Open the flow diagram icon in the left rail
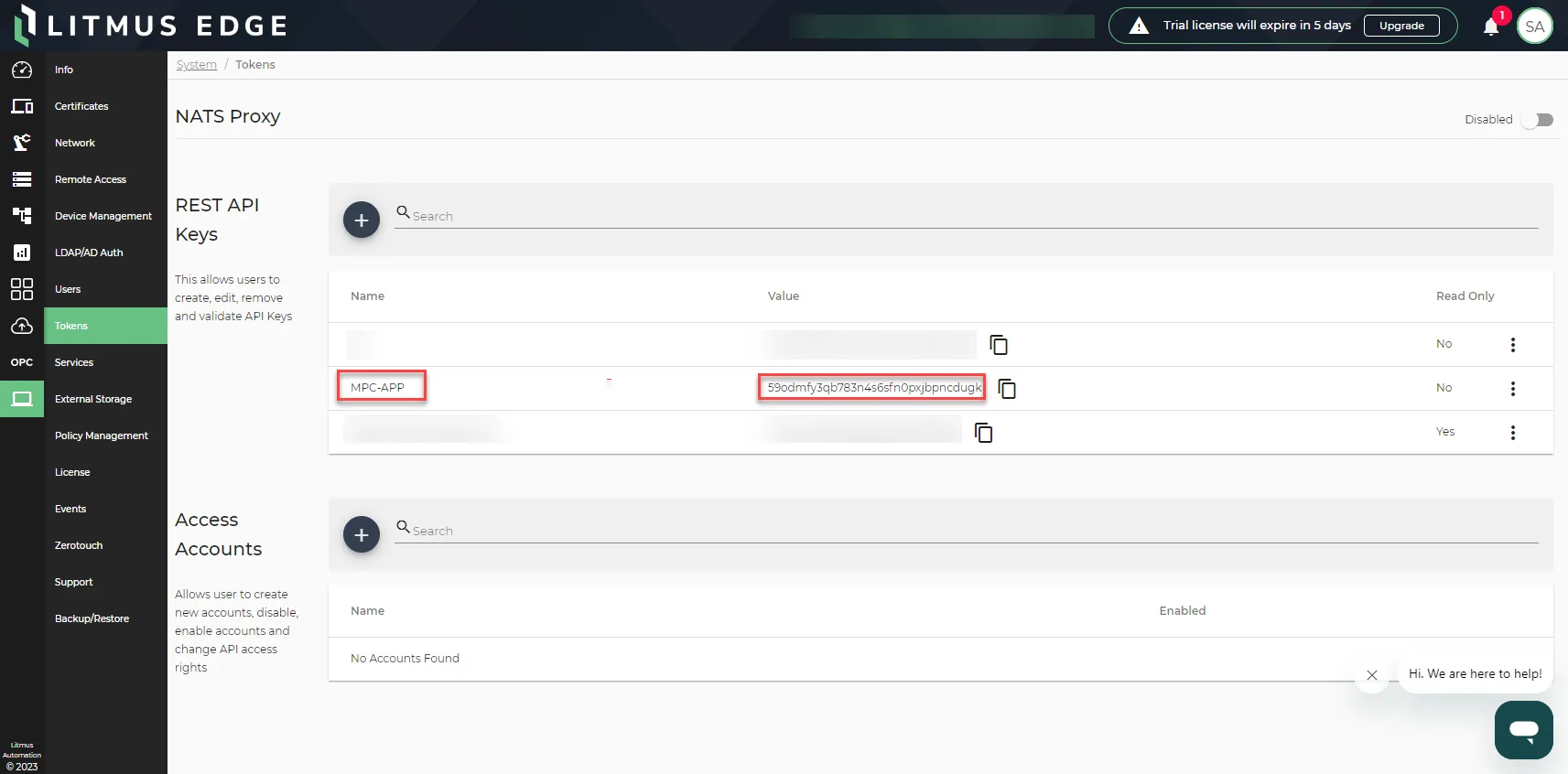 22,216
